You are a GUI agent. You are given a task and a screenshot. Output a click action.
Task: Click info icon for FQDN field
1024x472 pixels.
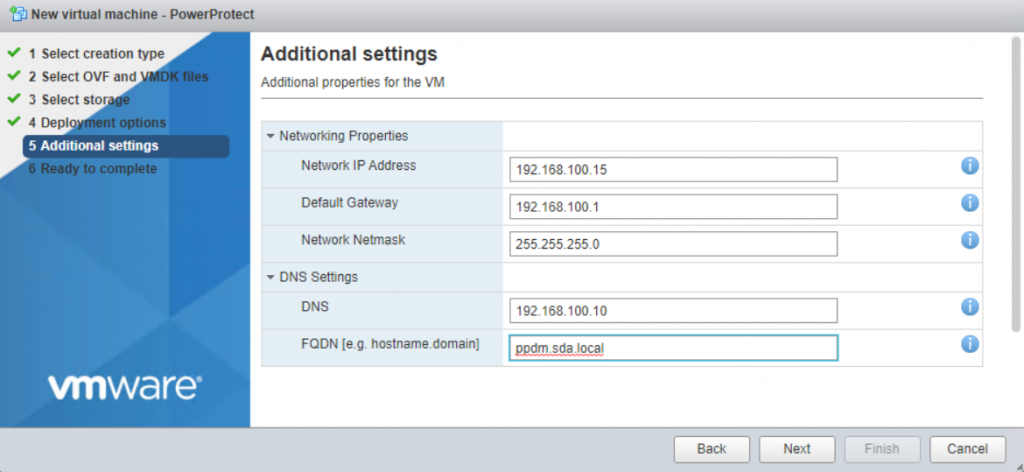[969, 344]
